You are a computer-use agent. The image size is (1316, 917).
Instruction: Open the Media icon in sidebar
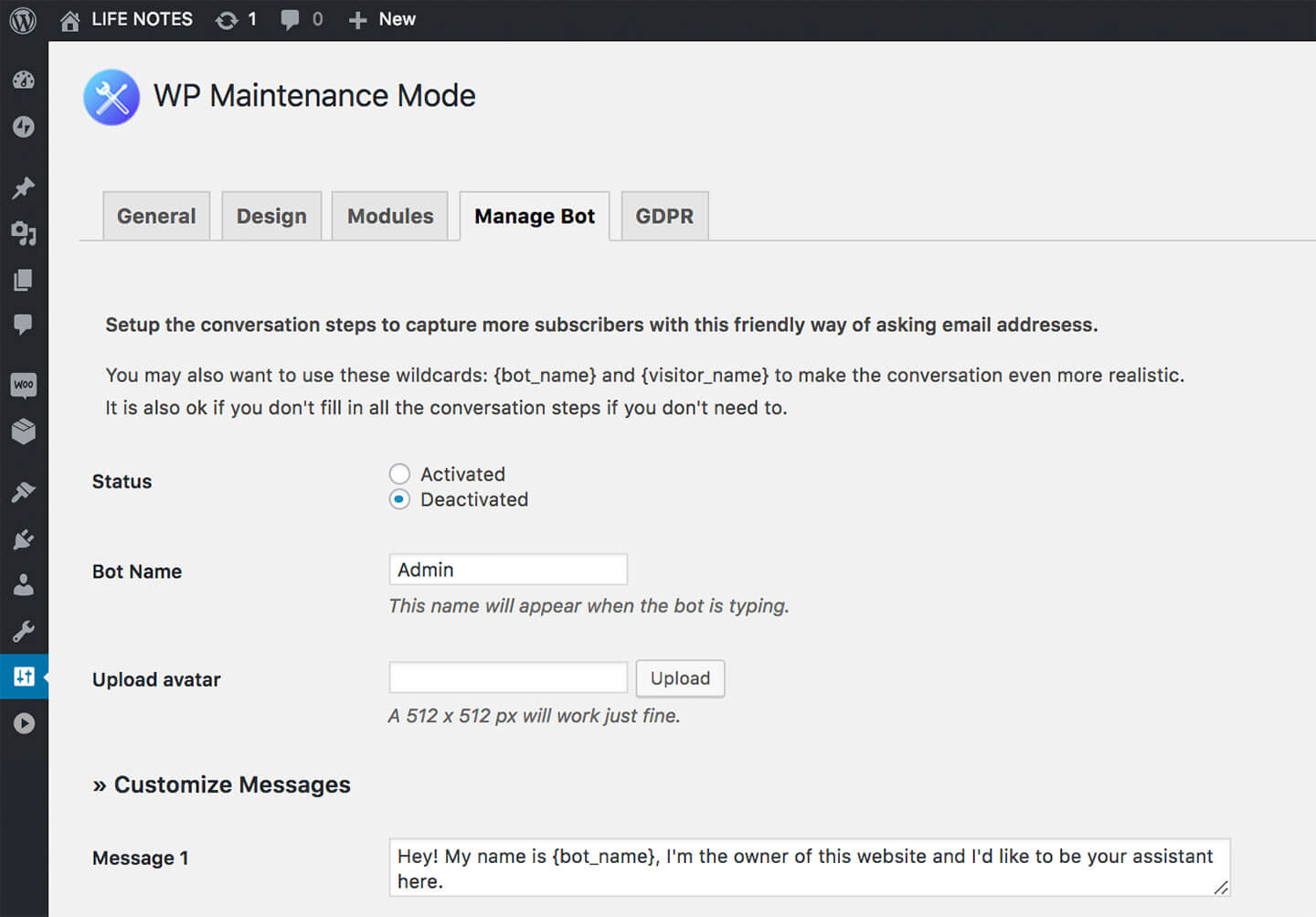pyautogui.click(x=24, y=234)
